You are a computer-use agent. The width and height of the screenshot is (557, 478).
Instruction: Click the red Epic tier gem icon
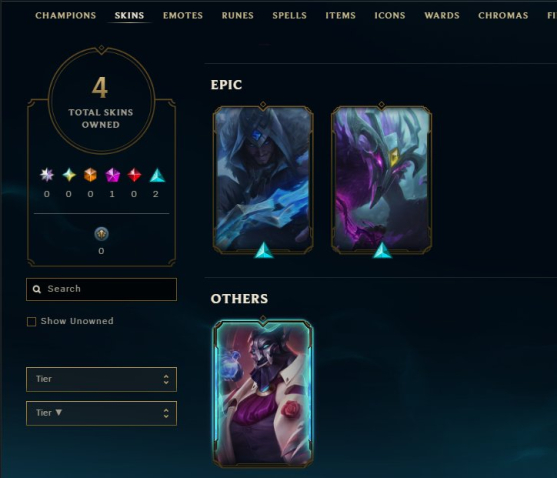134,175
